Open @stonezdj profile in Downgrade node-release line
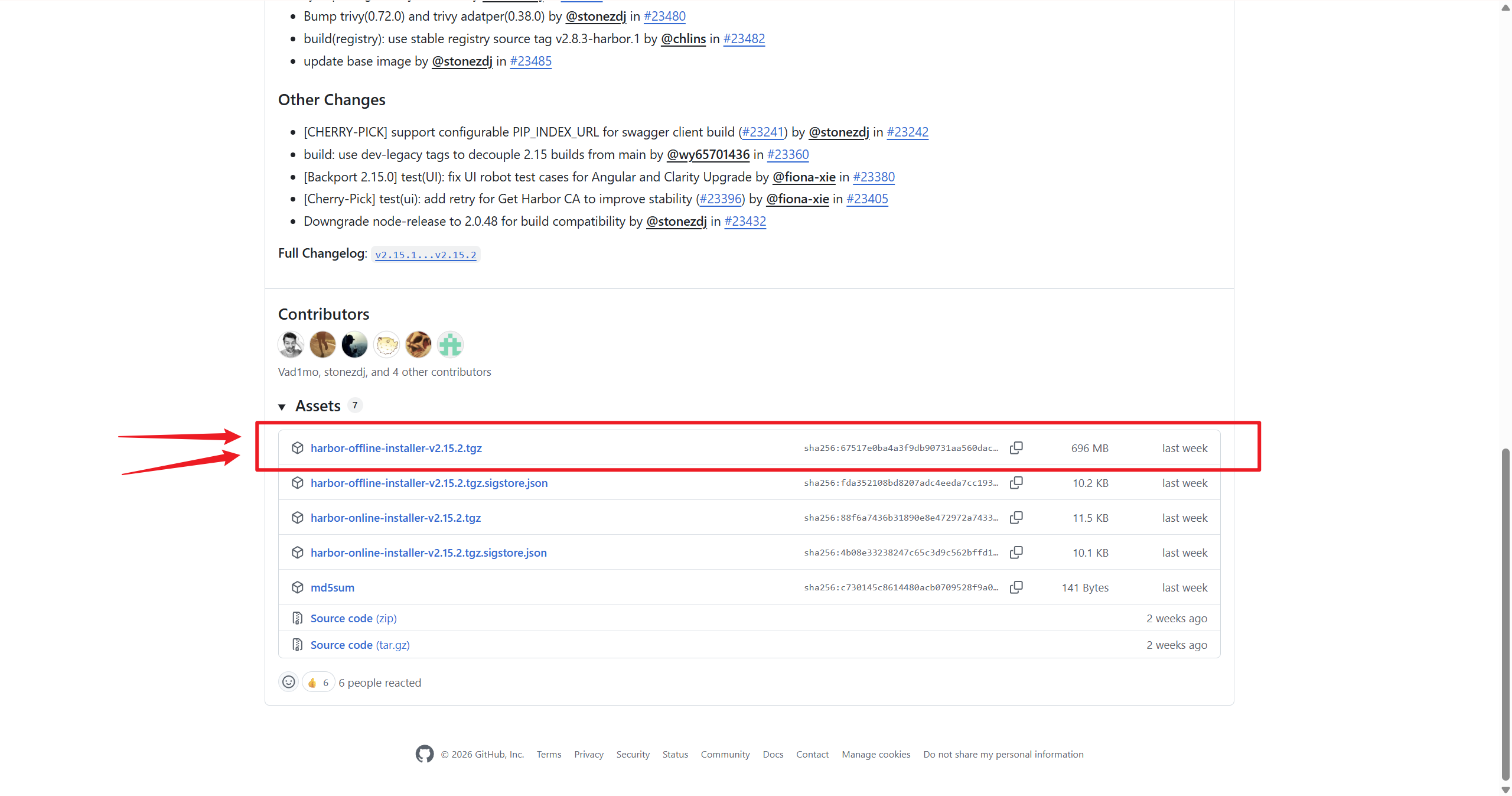 click(x=676, y=221)
